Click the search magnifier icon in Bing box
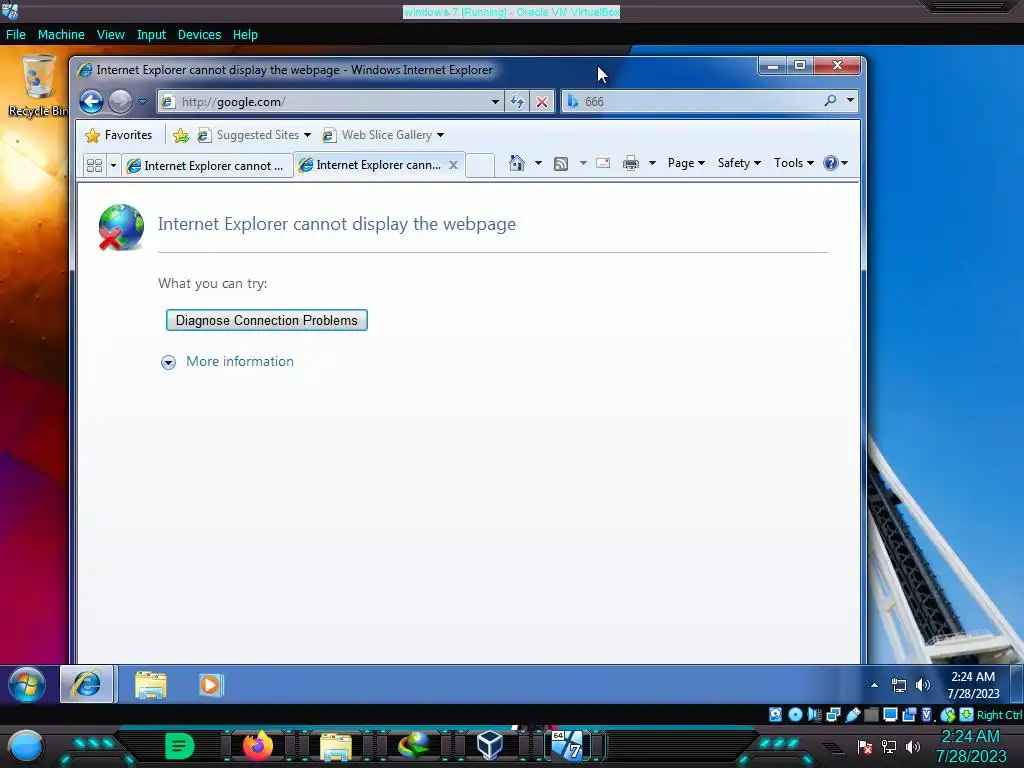 pos(830,101)
